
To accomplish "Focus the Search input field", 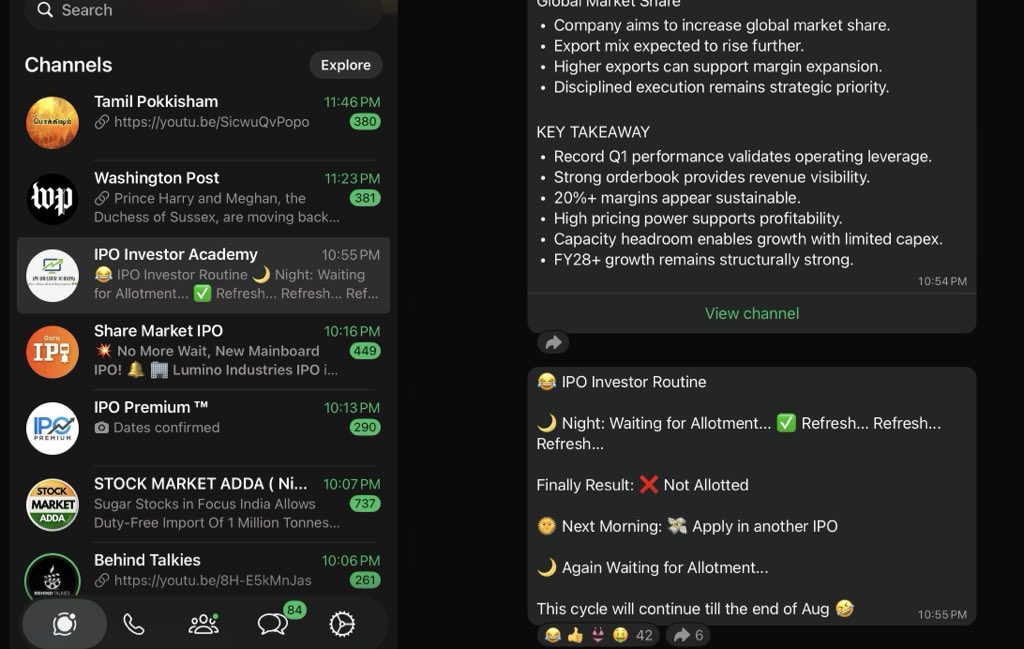I will (202, 10).
